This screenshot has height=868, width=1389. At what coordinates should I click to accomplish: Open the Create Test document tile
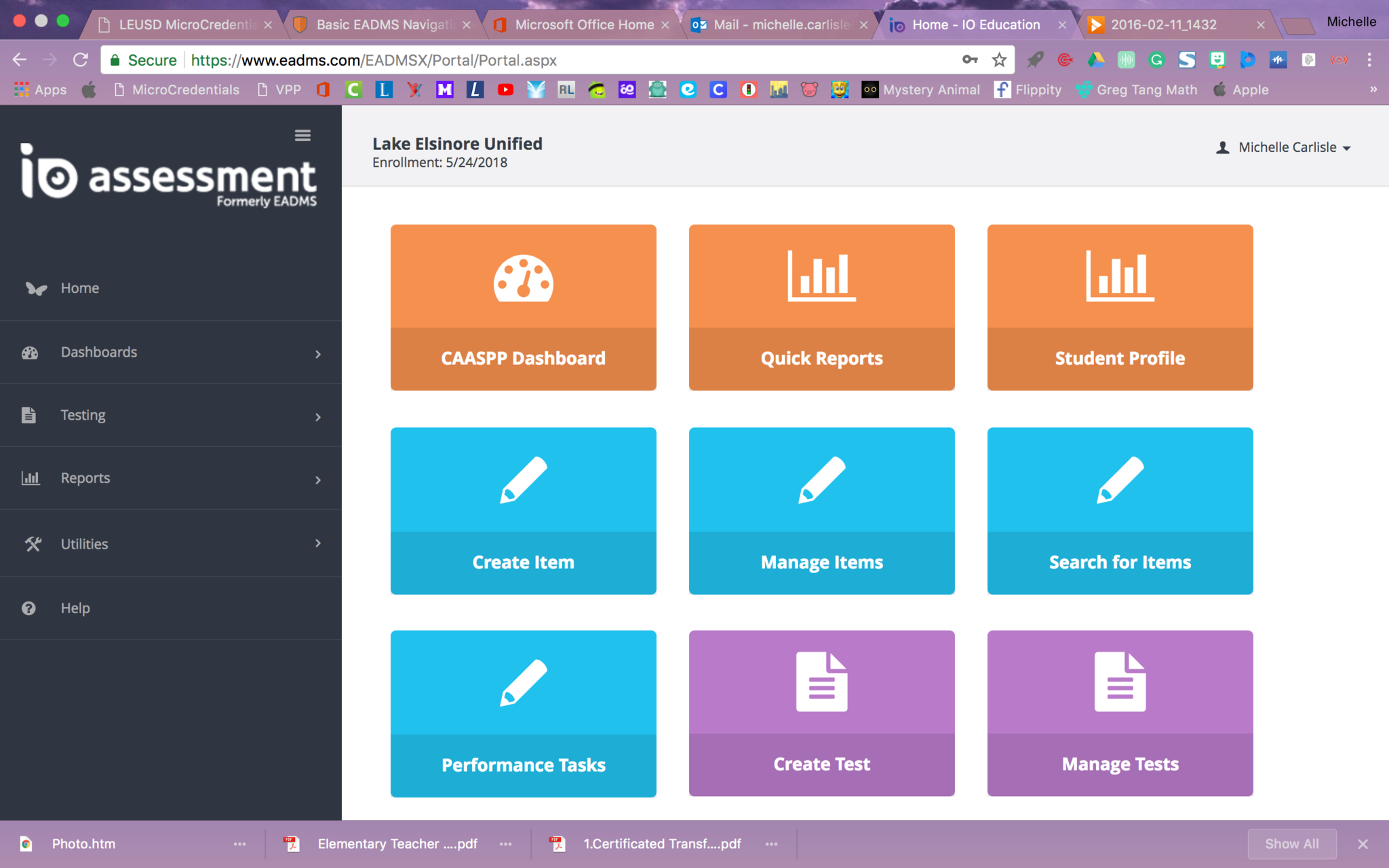tap(821, 713)
